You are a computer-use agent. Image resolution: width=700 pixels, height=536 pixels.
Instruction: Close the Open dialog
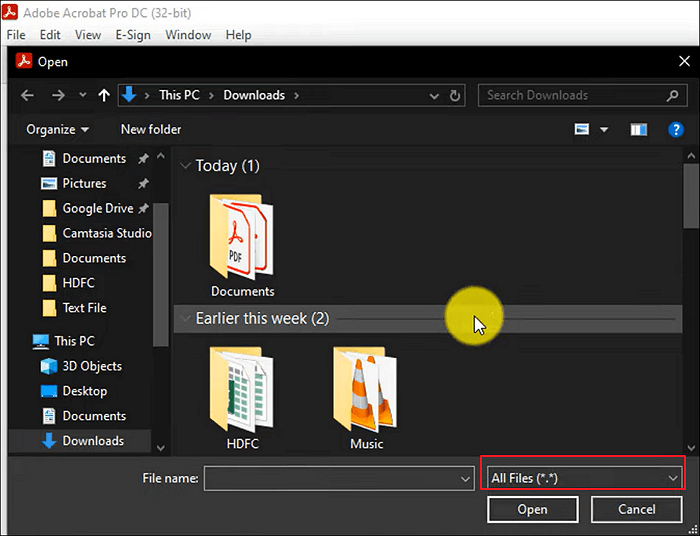tap(684, 62)
